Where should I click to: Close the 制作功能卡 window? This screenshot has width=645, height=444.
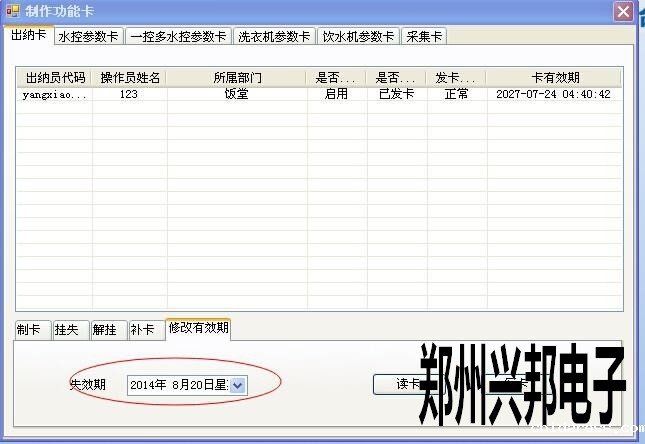click(623, 11)
